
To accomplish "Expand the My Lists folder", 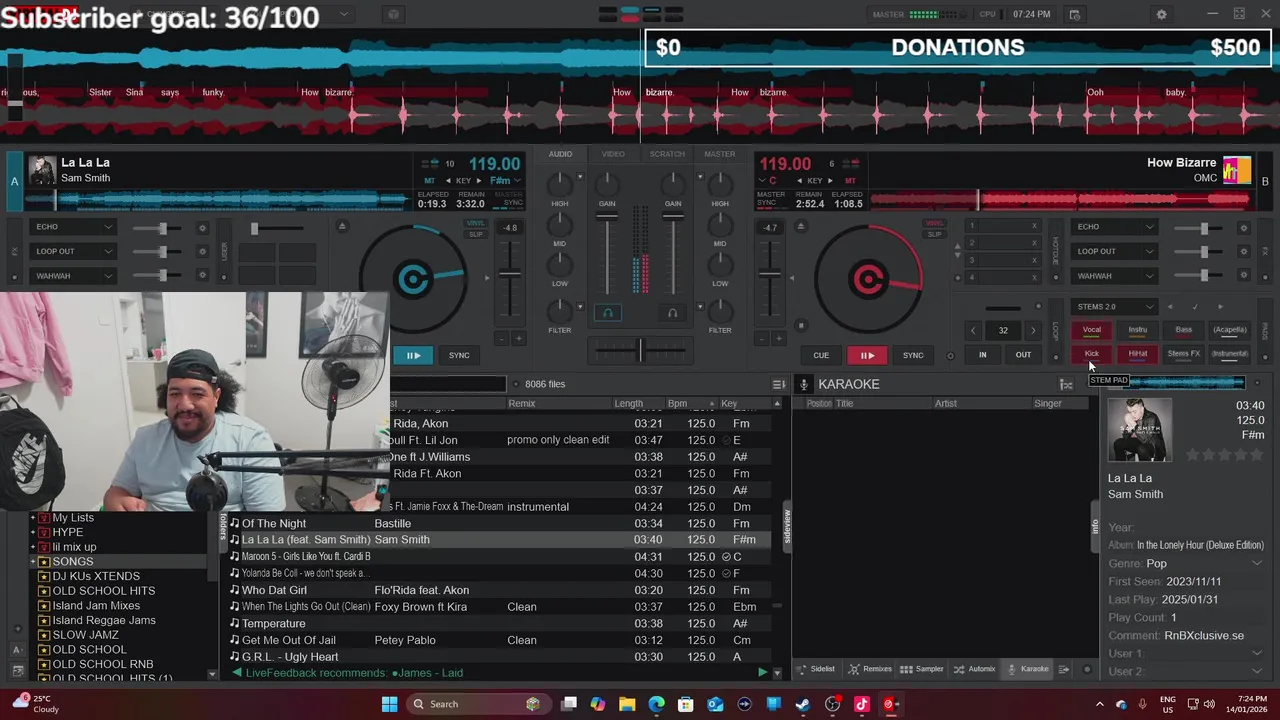I will pyautogui.click(x=33, y=518).
